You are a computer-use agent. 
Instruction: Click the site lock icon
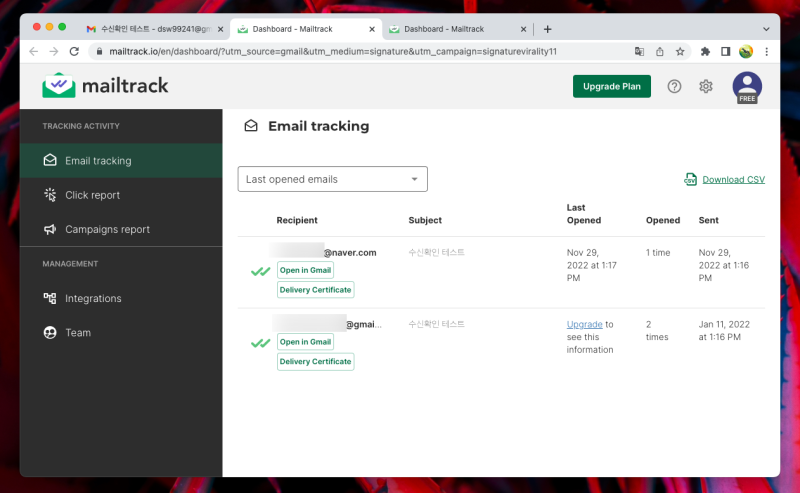click(99, 52)
